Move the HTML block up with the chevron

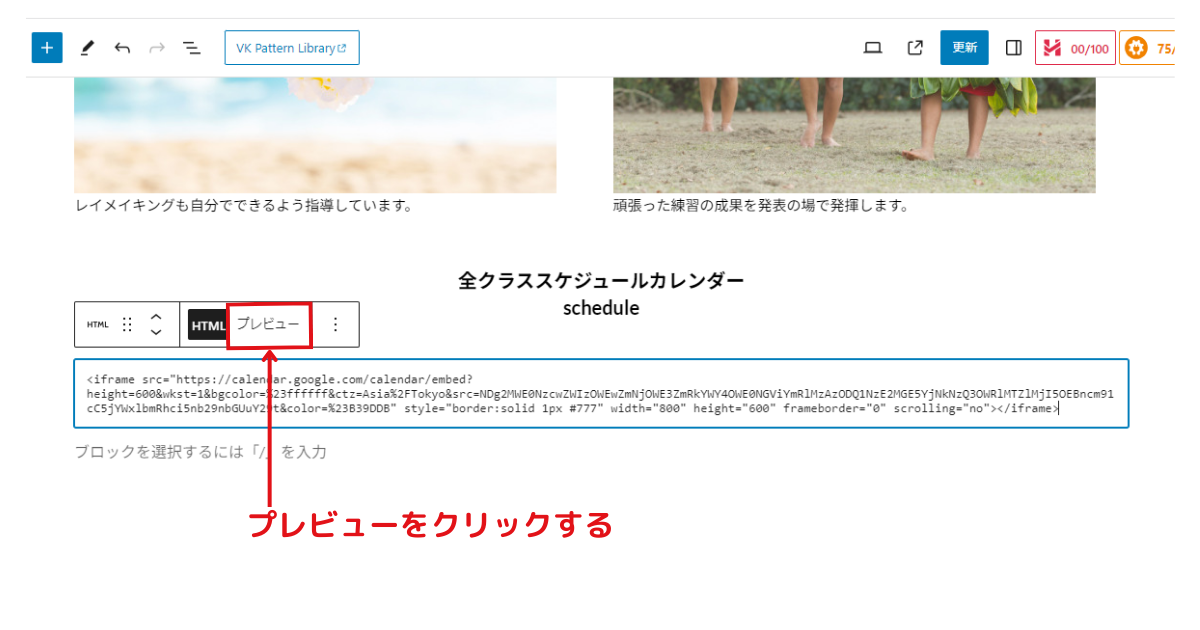coord(155,316)
